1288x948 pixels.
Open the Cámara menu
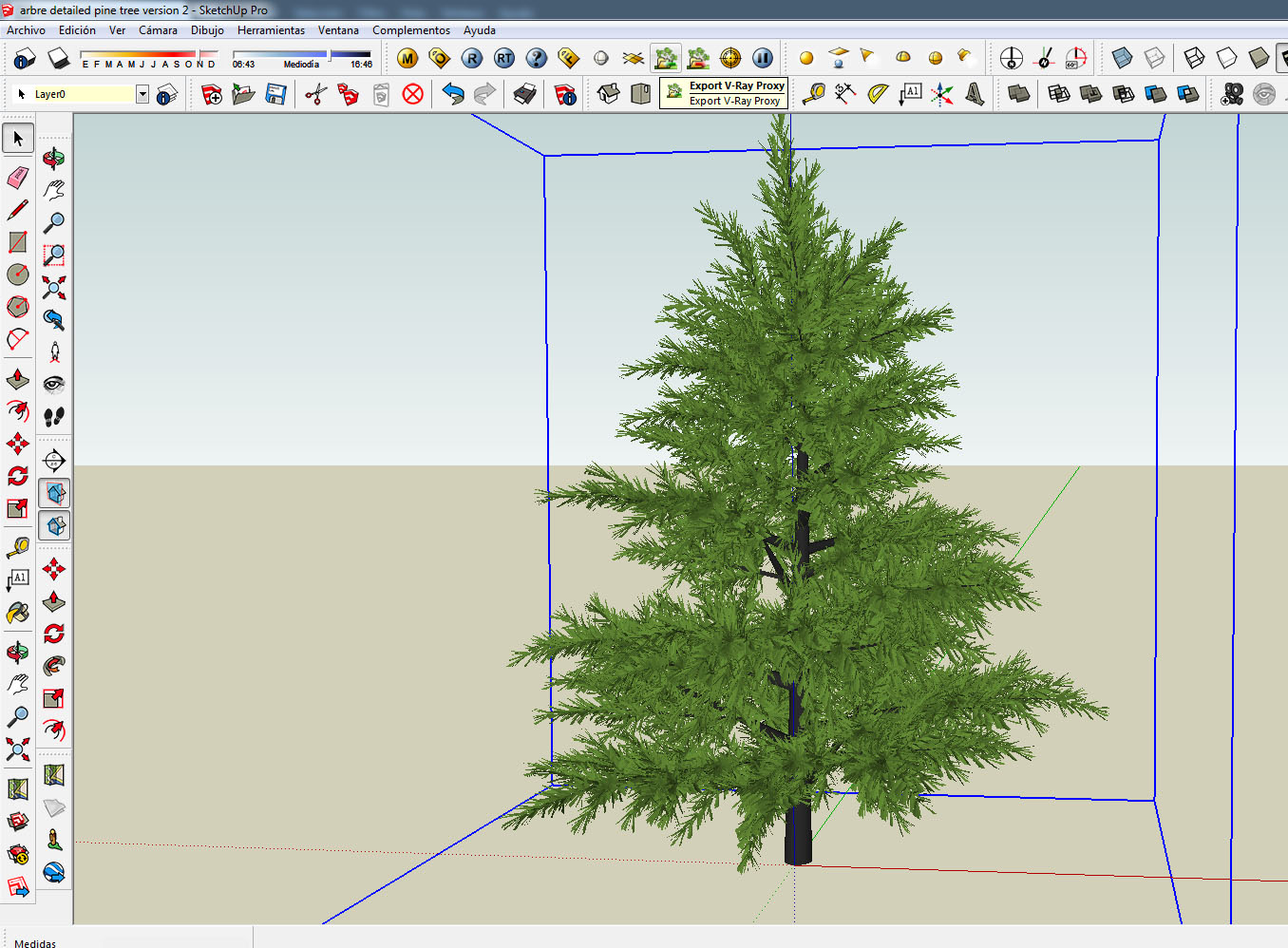coord(158,30)
